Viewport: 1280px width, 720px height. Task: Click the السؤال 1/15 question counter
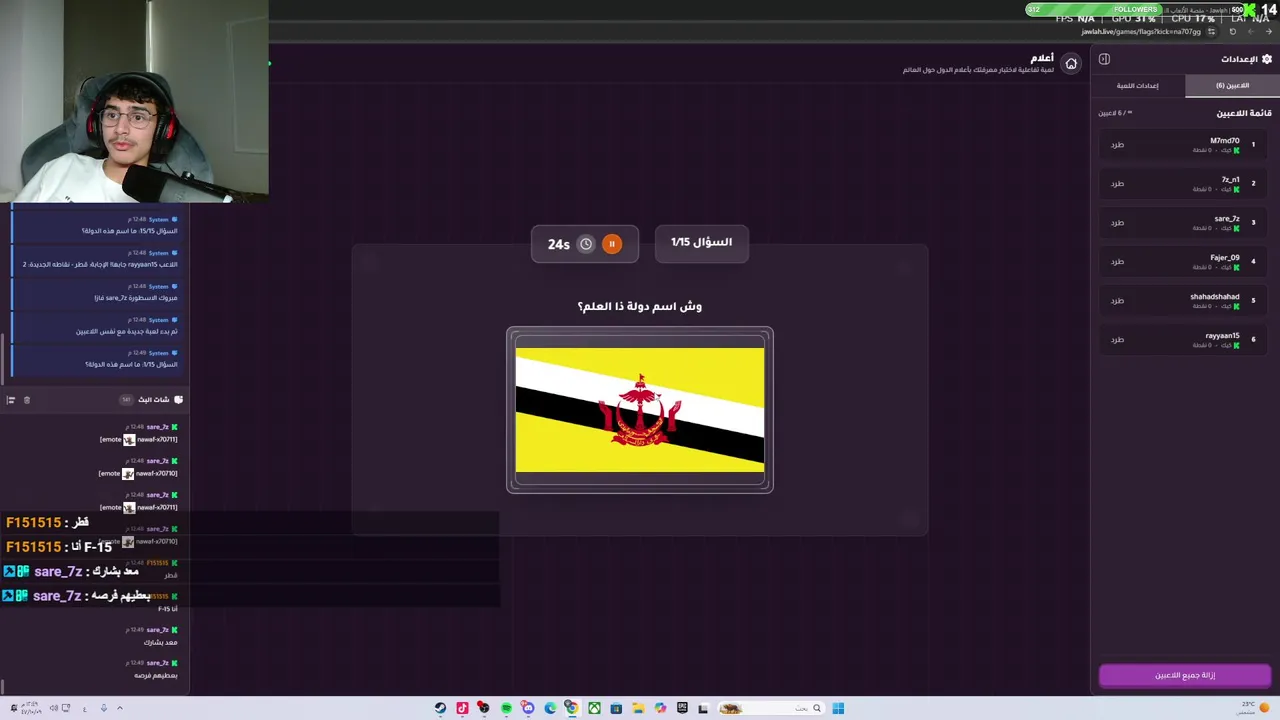[x=701, y=243]
